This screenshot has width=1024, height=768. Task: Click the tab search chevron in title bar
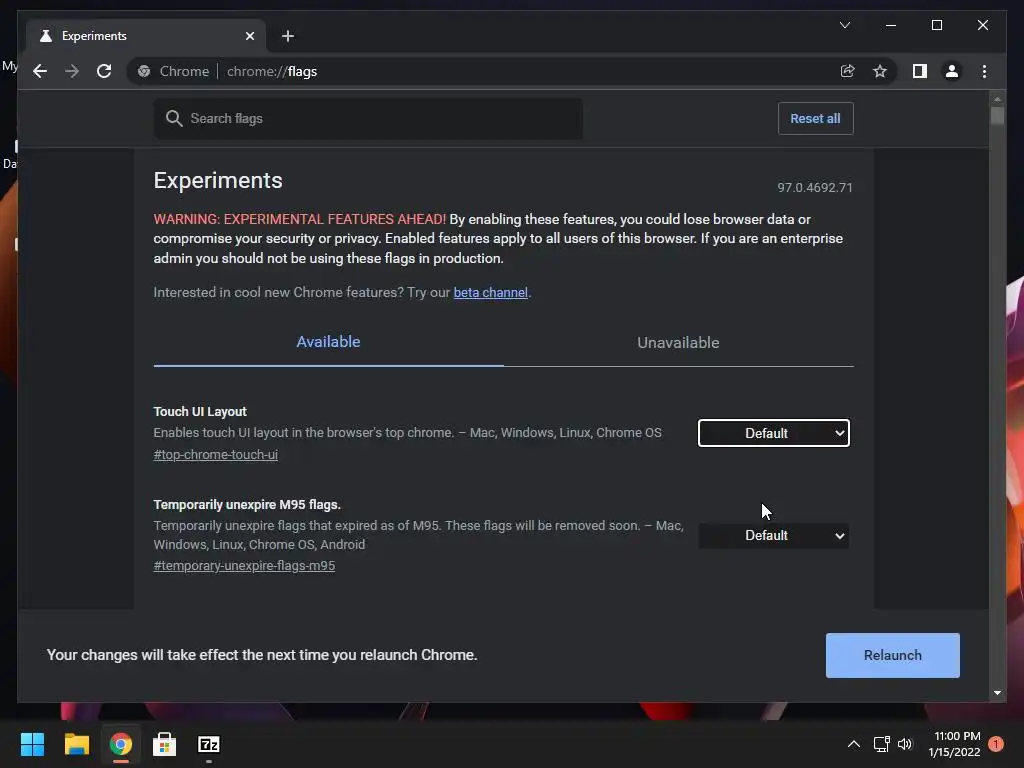(844, 25)
